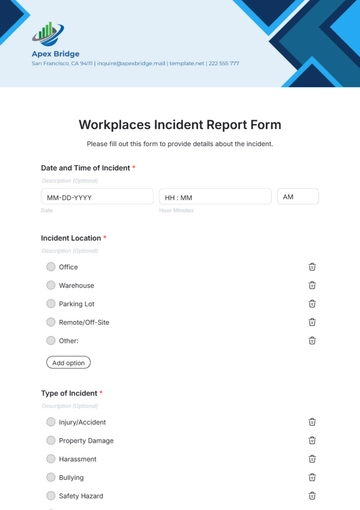The image size is (360, 510).
Task: Edit description under Type of Incident
Action: [70, 406]
